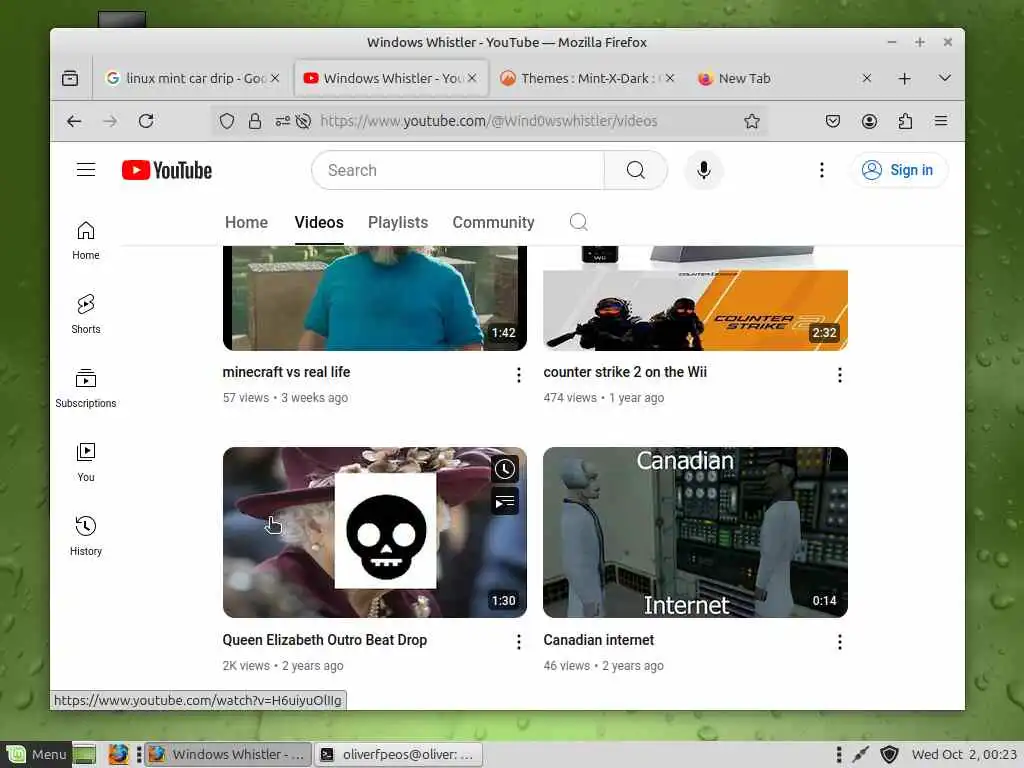Screen dimensions: 1024x768
Task: Open options menu for counter strike 2 video
Action: pyautogui.click(x=840, y=375)
